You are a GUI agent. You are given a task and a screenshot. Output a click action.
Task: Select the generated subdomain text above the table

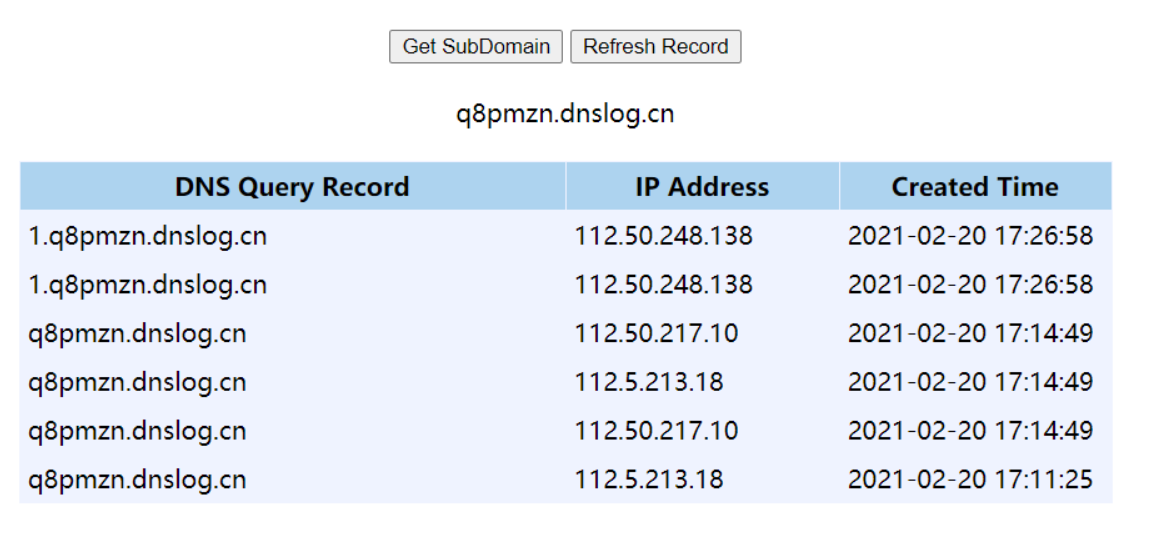point(565,114)
